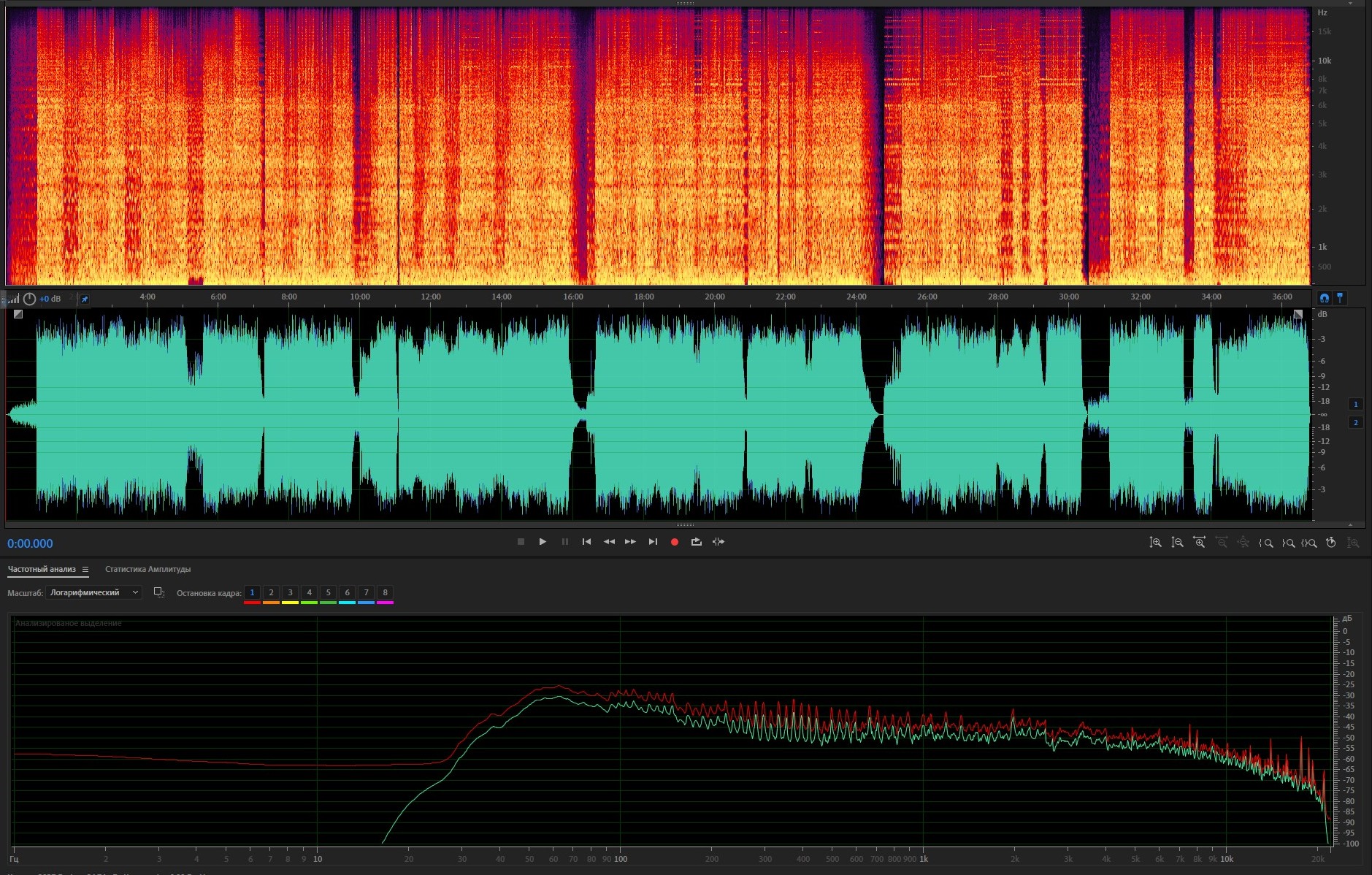The width and height of the screenshot is (1372, 875).
Task: Jump to previous marker with transport button
Action: click(x=586, y=542)
